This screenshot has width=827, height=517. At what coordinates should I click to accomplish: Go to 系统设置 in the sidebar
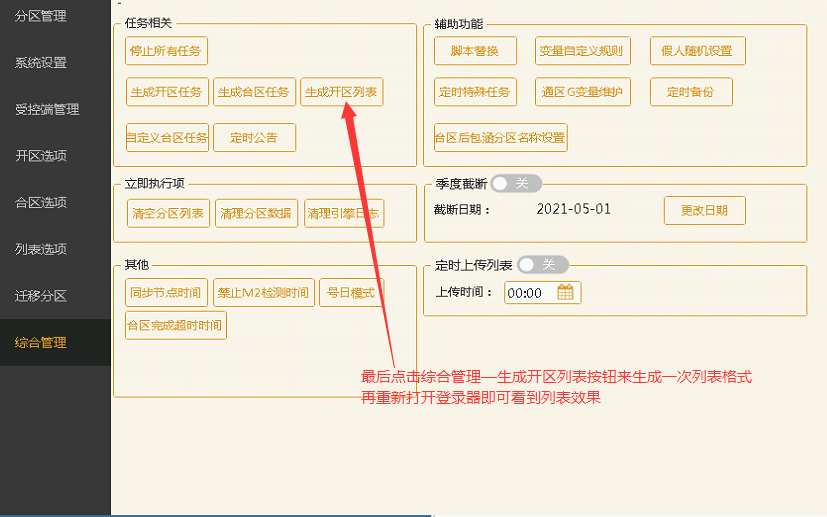(41, 63)
